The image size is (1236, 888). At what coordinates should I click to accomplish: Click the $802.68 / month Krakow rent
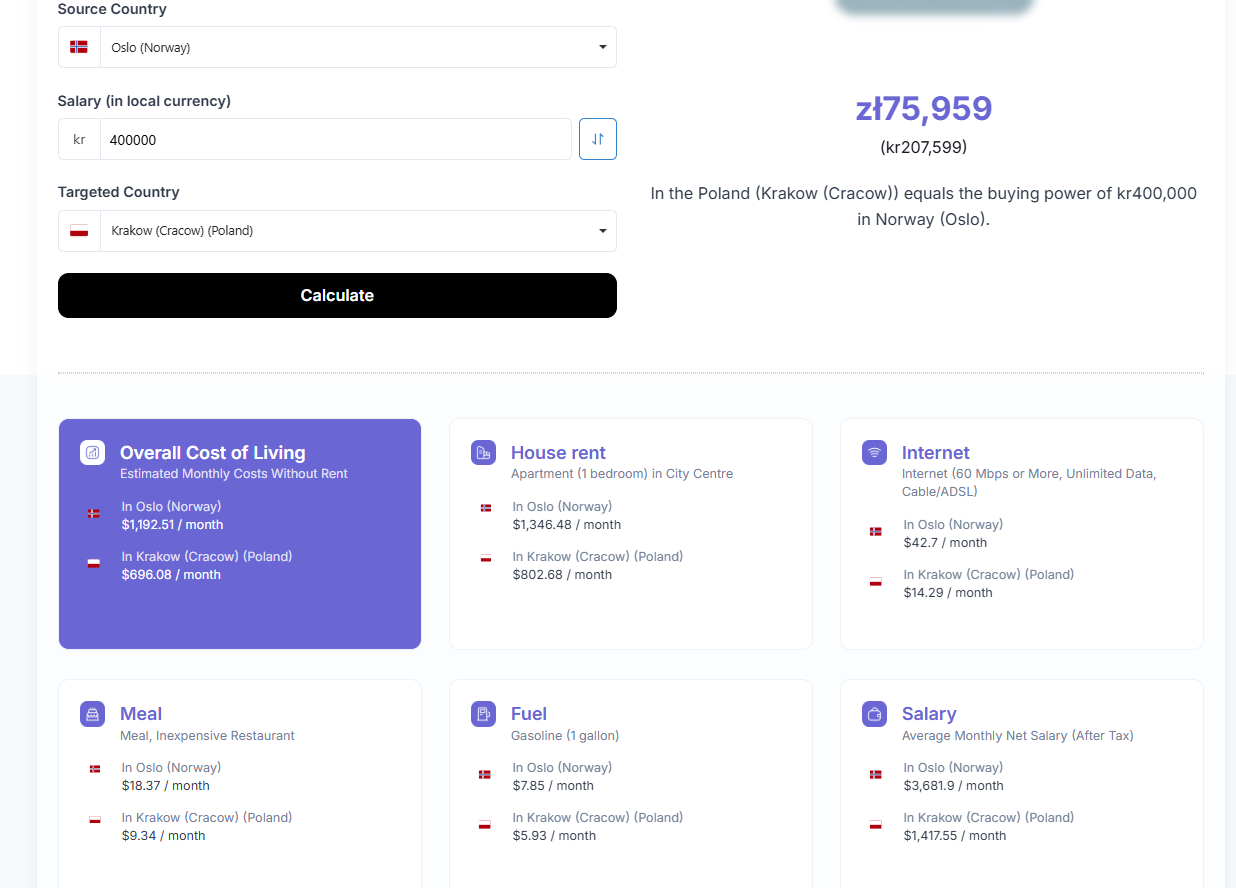point(562,575)
